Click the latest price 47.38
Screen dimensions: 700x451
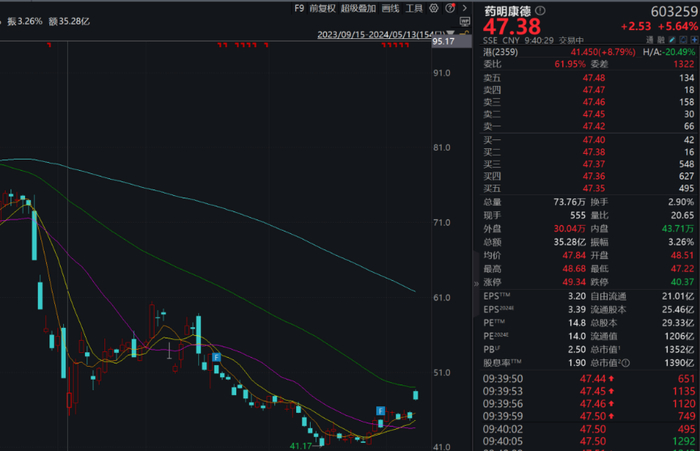tap(512, 26)
